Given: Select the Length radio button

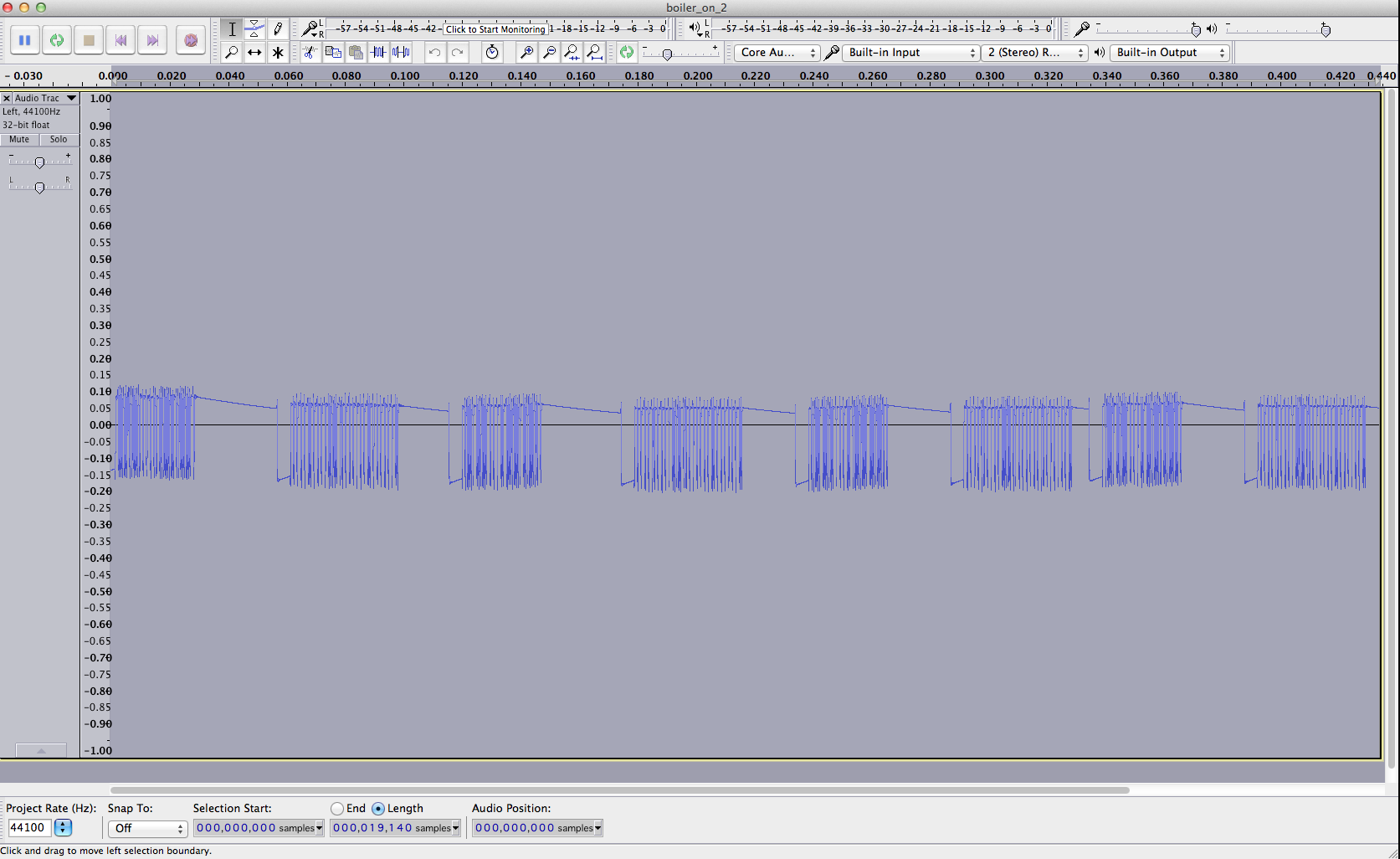Looking at the screenshot, I should click(x=378, y=809).
